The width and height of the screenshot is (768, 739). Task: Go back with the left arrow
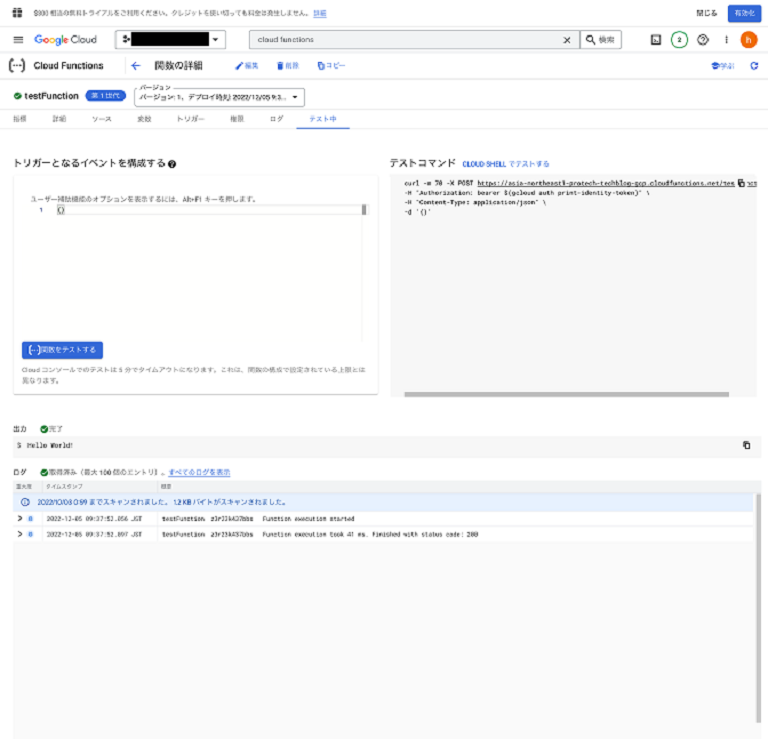pos(136,66)
